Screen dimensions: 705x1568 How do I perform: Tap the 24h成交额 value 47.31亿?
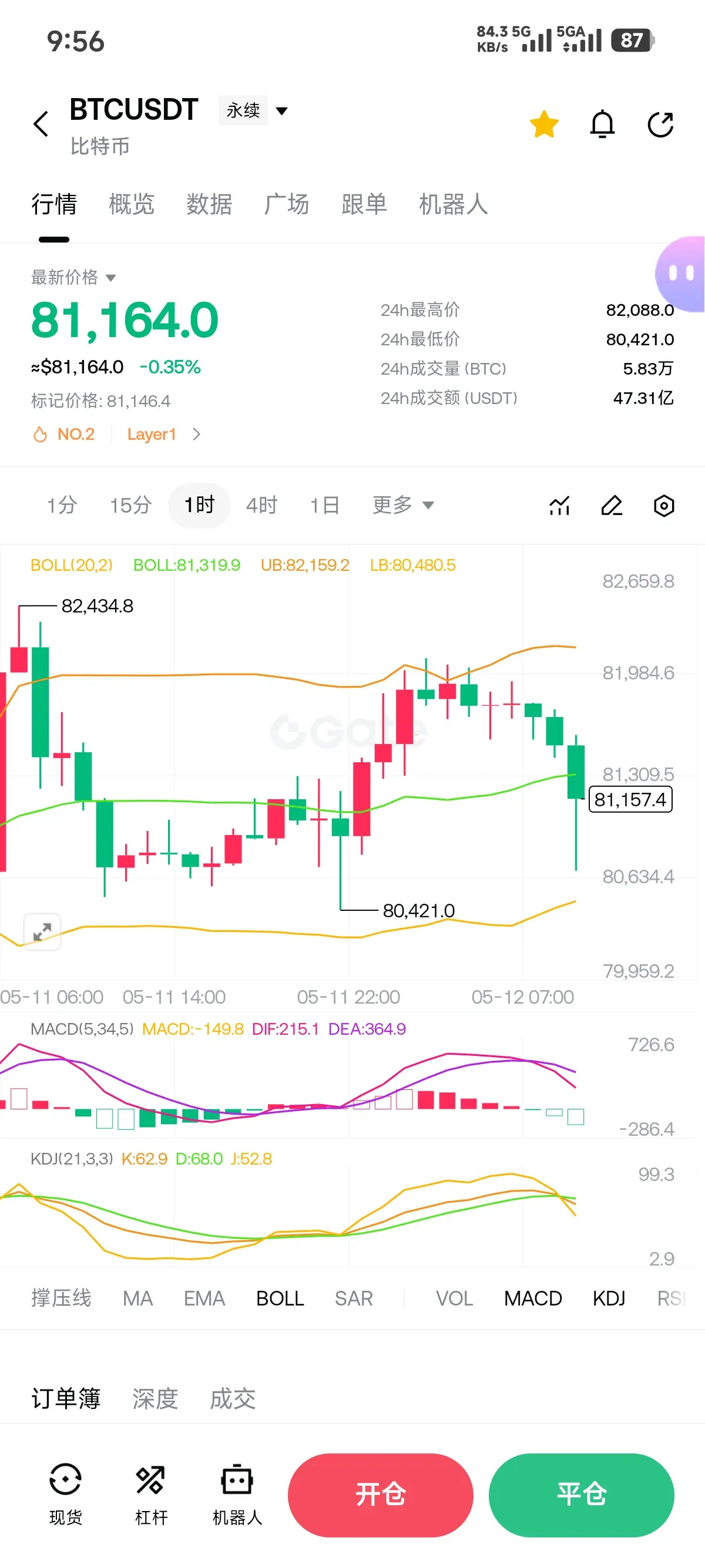[x=643, y=398]
